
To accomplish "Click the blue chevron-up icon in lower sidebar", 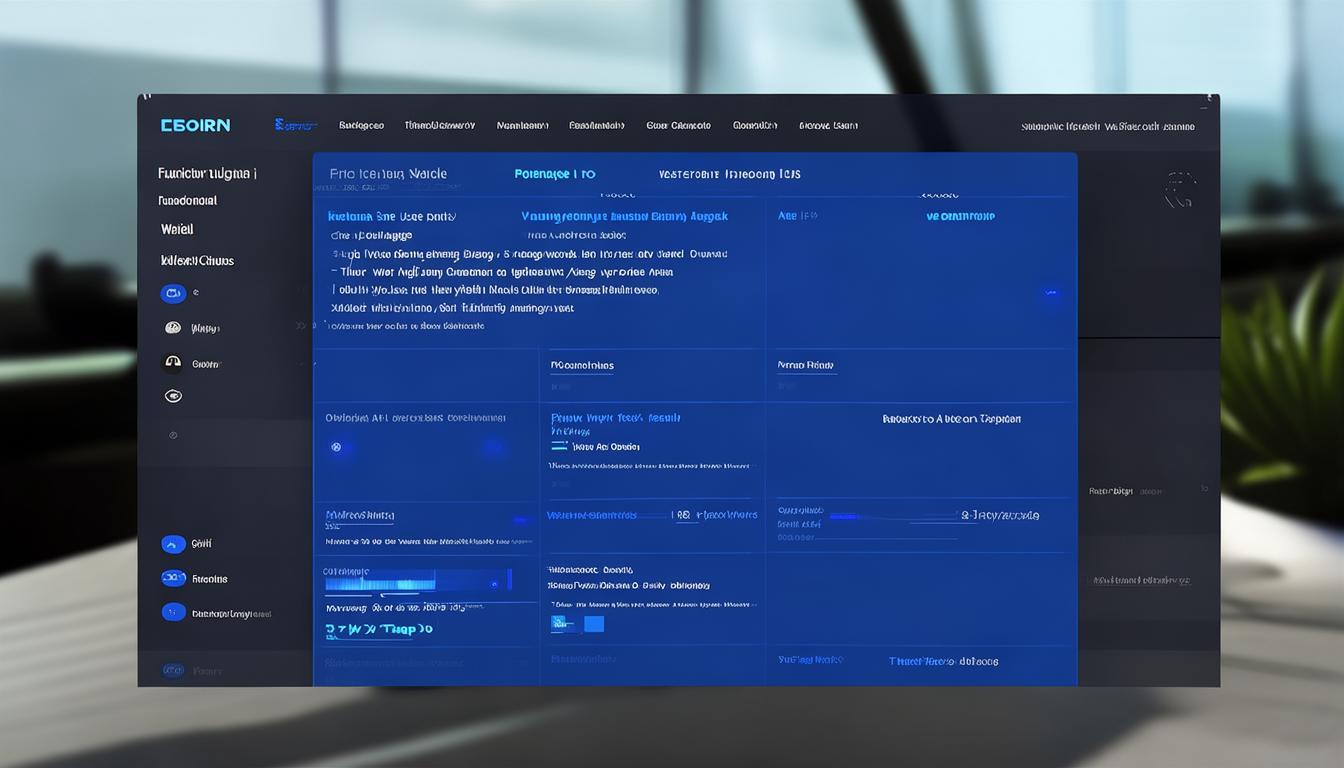I will [x=173, y=544].
